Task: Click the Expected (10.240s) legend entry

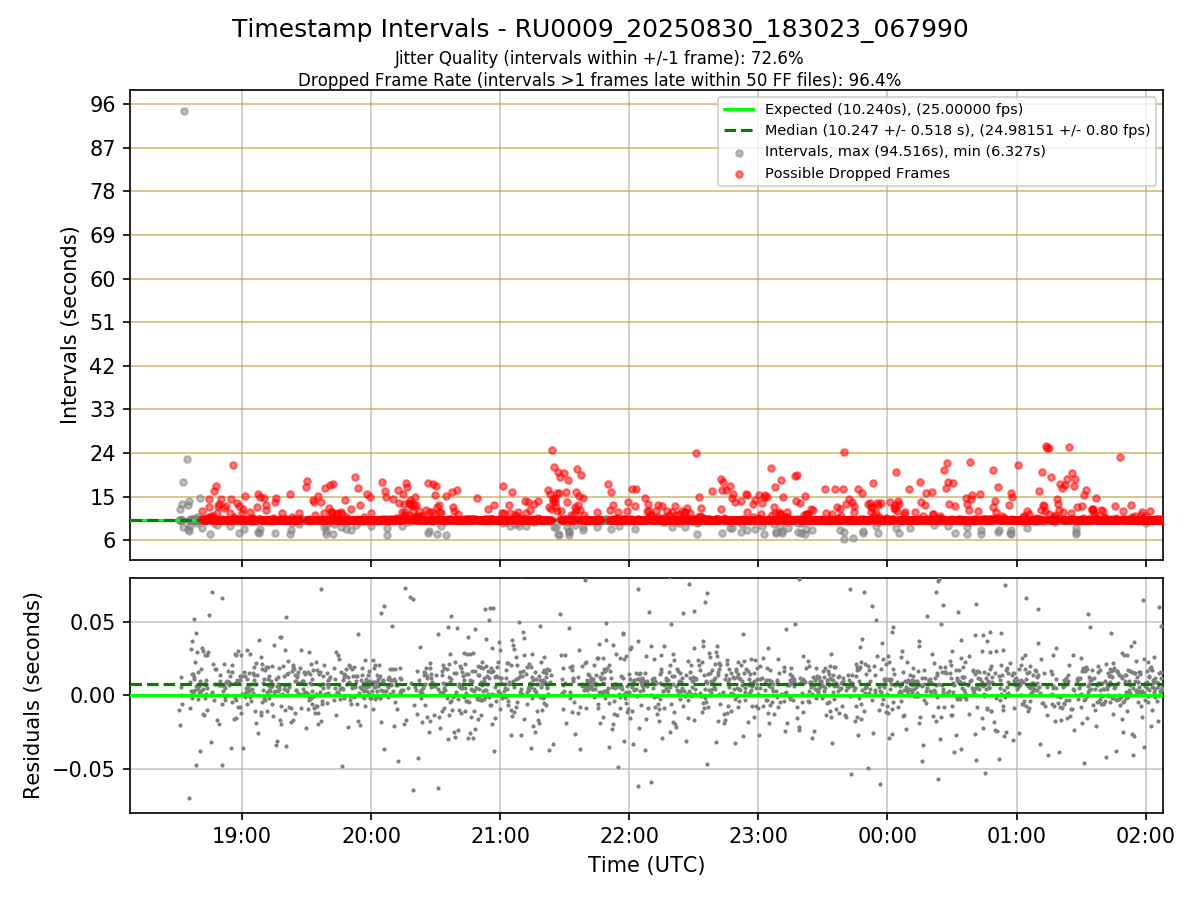Action: 894,109
